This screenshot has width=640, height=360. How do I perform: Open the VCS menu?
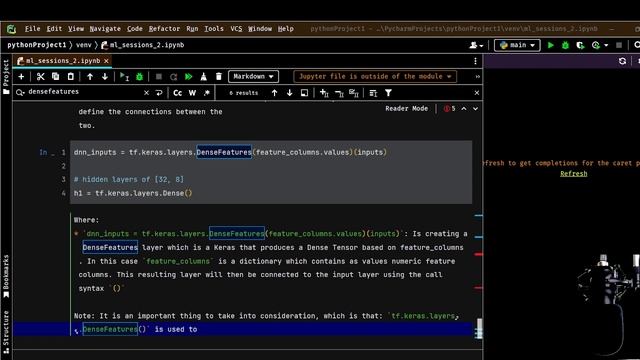pos(236,29)
